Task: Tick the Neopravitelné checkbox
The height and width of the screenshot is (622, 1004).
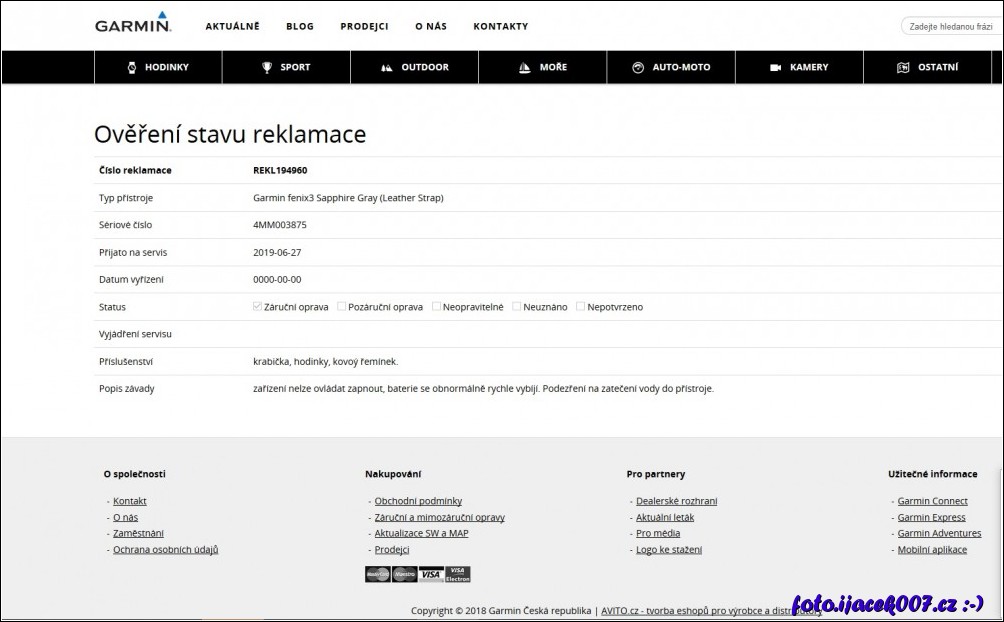Action: 437,307
